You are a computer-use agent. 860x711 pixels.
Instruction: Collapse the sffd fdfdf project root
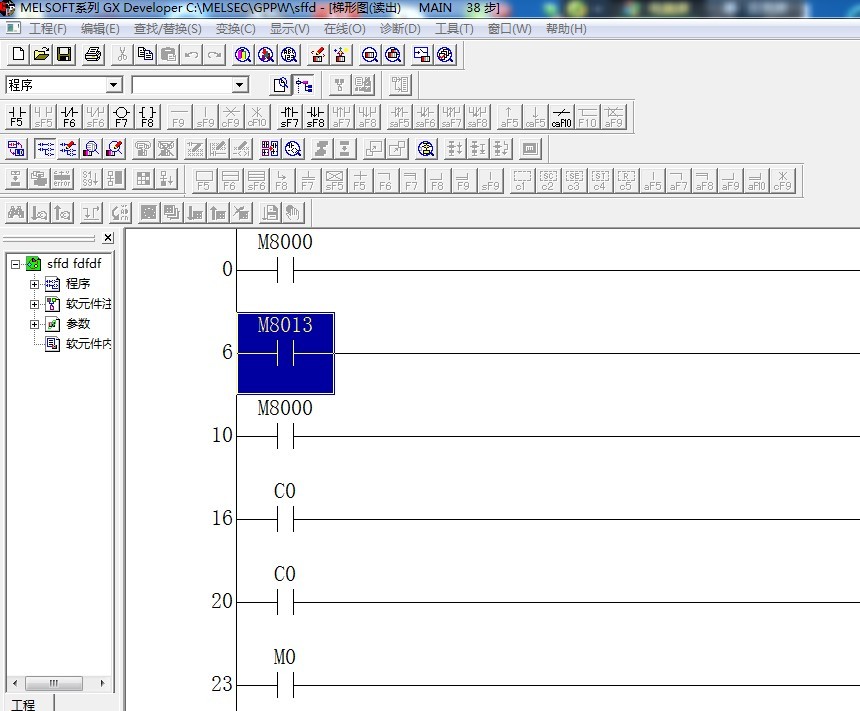(16, 264)
